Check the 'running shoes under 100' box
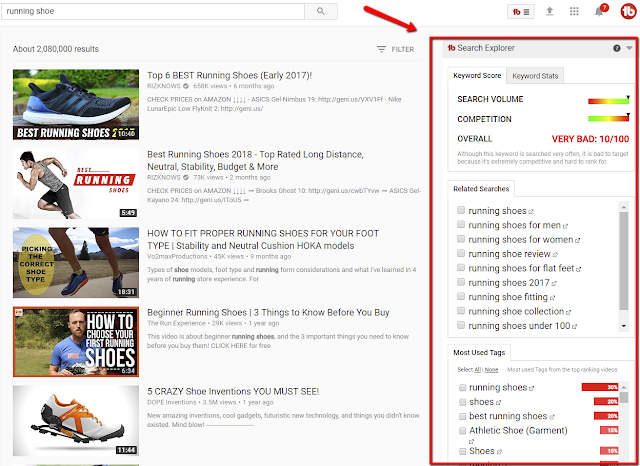This screenshot has width=640, height=466. tap(461, 325)
